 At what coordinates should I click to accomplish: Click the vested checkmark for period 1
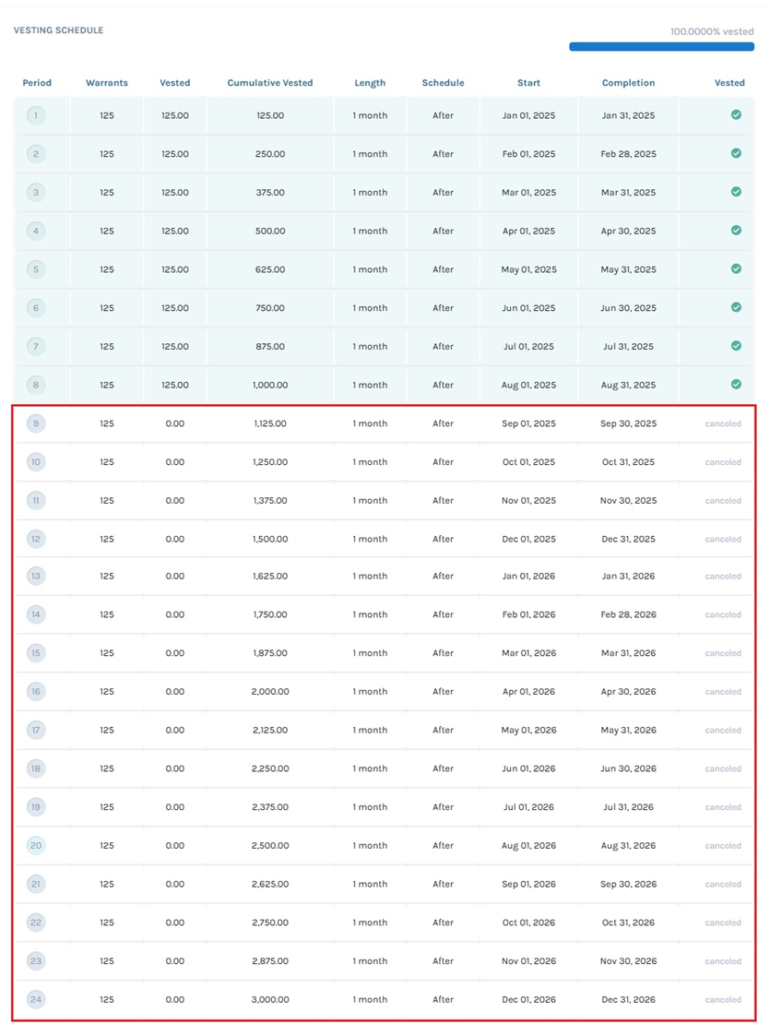pyautogui.click(x=736, y=115)
